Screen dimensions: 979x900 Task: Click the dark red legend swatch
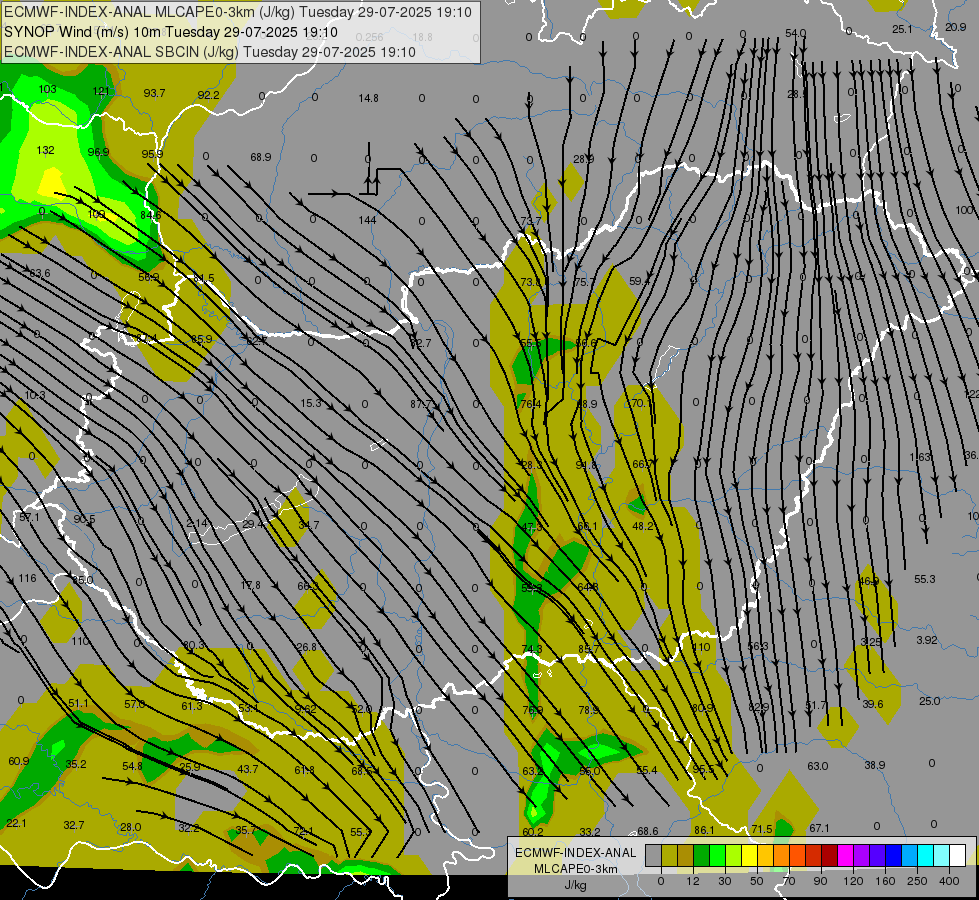pyautogui.click(x=830, y=856)
